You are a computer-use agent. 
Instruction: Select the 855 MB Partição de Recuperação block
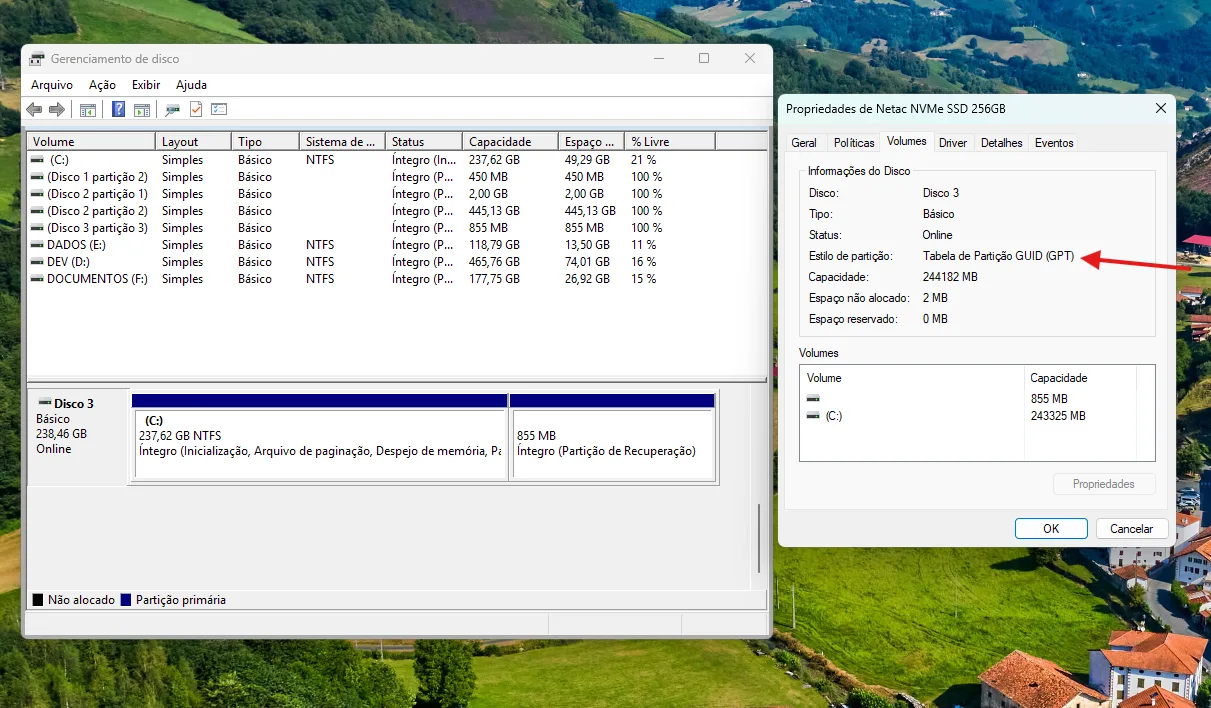612,436
